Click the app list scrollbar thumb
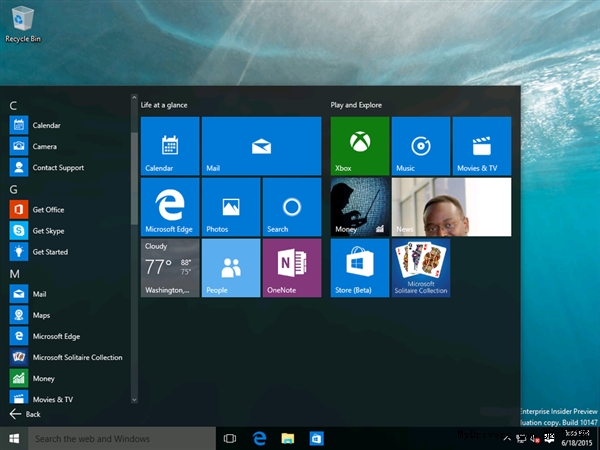 pos(134,178)
